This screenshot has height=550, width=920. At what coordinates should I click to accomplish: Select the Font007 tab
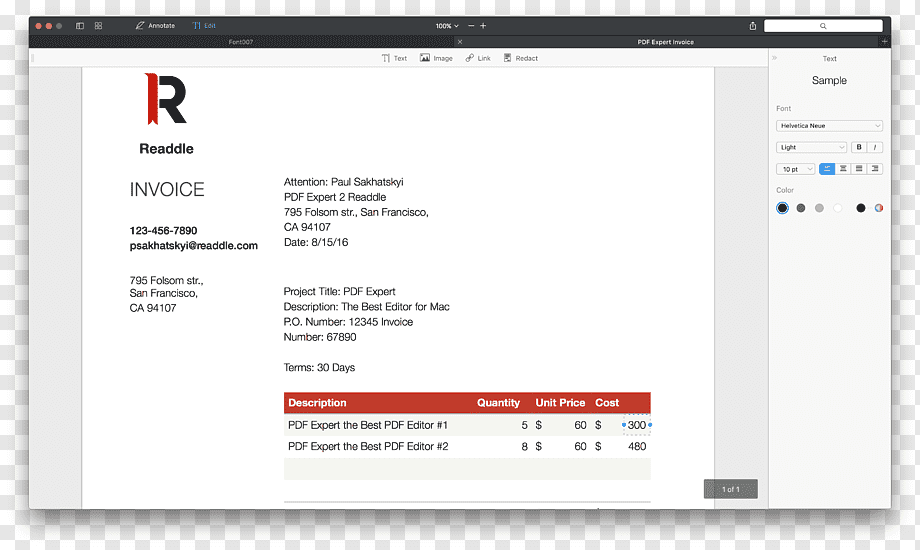241,42
